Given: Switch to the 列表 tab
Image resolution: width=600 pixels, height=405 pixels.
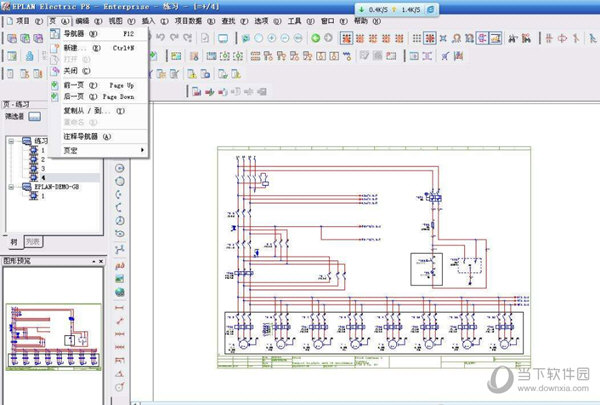Looking at the screenshot, I should pyautogui.click(x=33, y=242).
